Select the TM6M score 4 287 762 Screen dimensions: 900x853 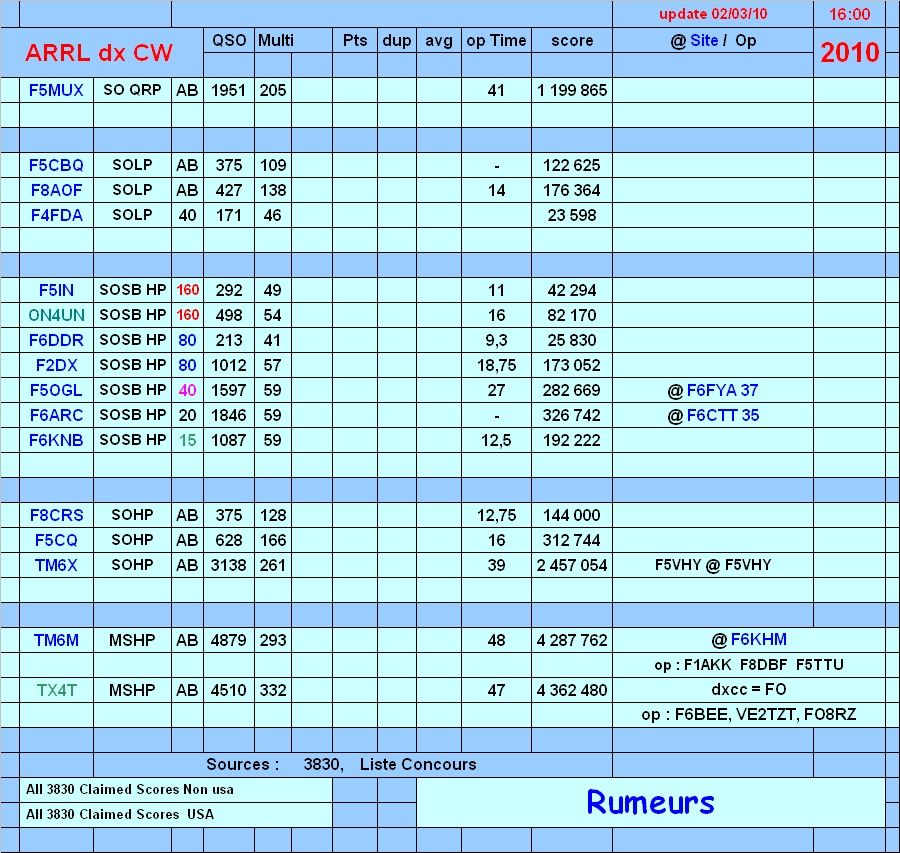tap(572, 640)
